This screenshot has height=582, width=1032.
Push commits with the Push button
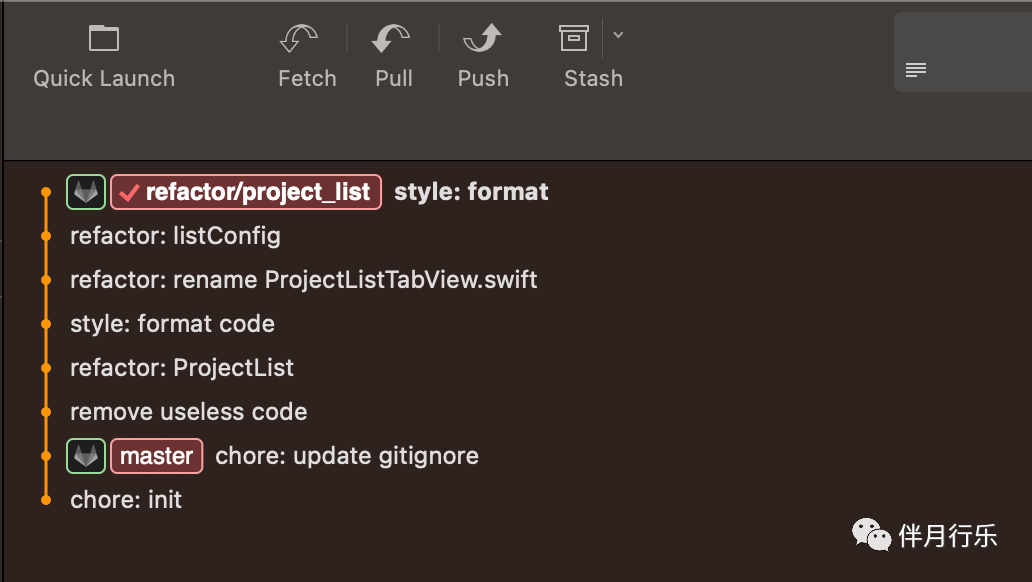483,57
